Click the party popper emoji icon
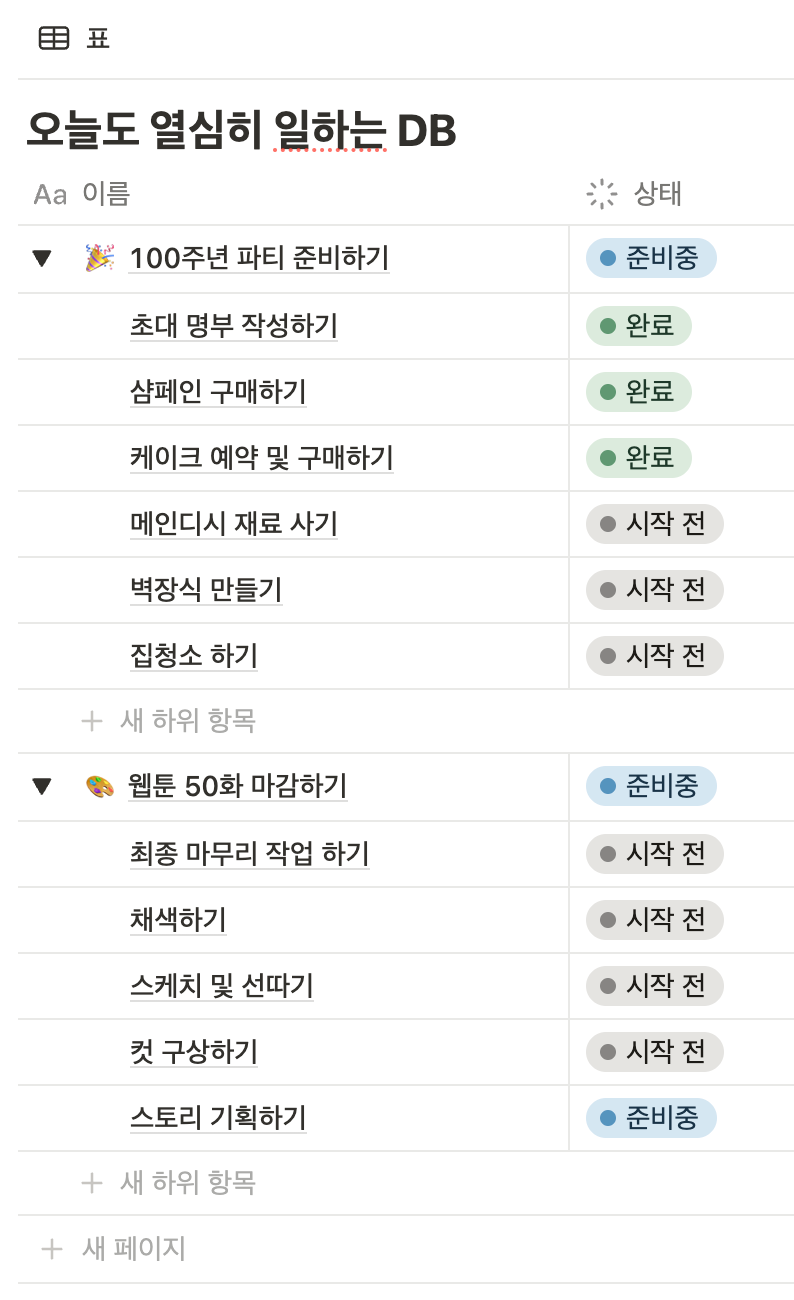 pos(99,259)
